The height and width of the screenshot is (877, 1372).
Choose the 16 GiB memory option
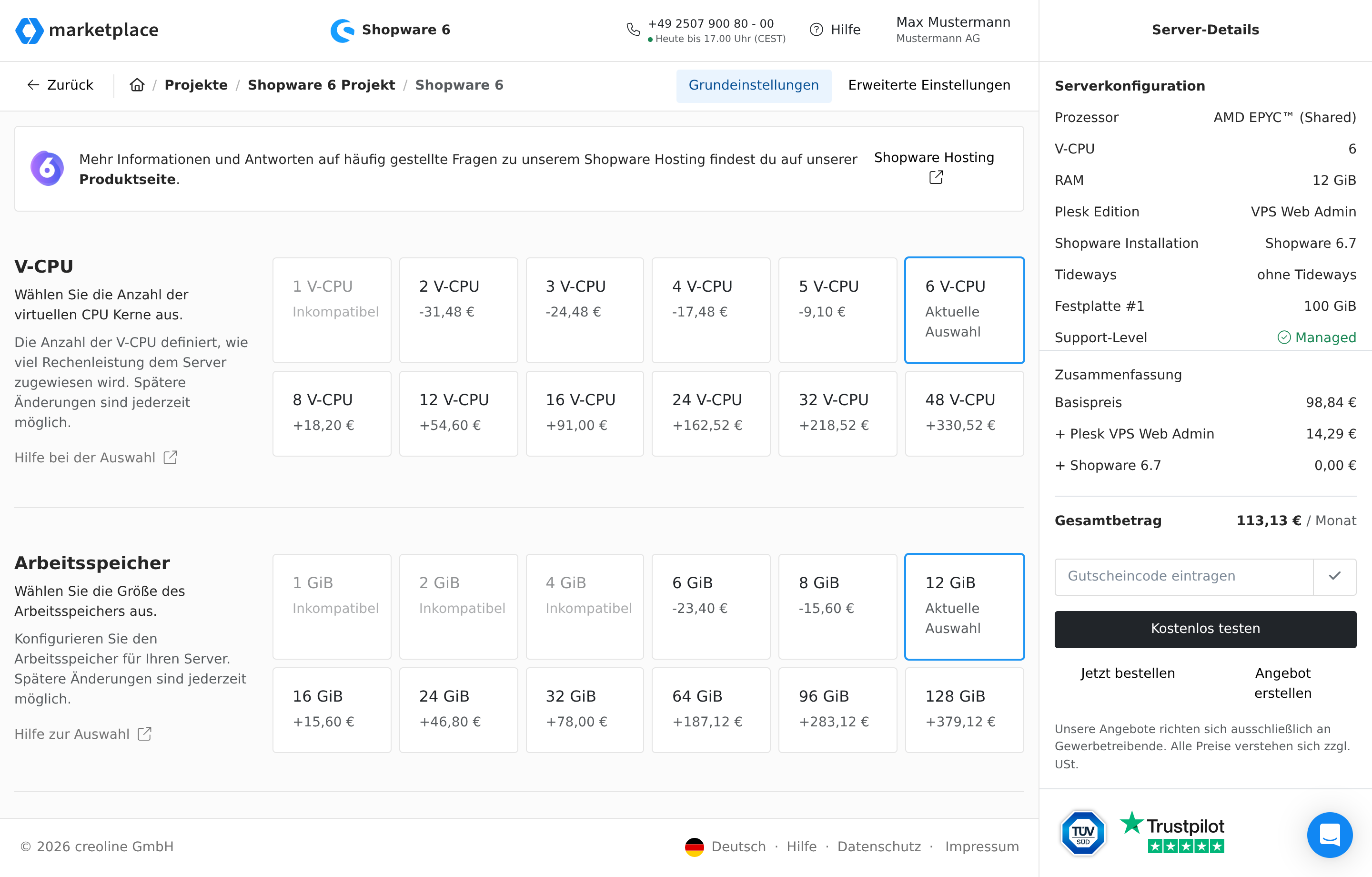[332, 709]
